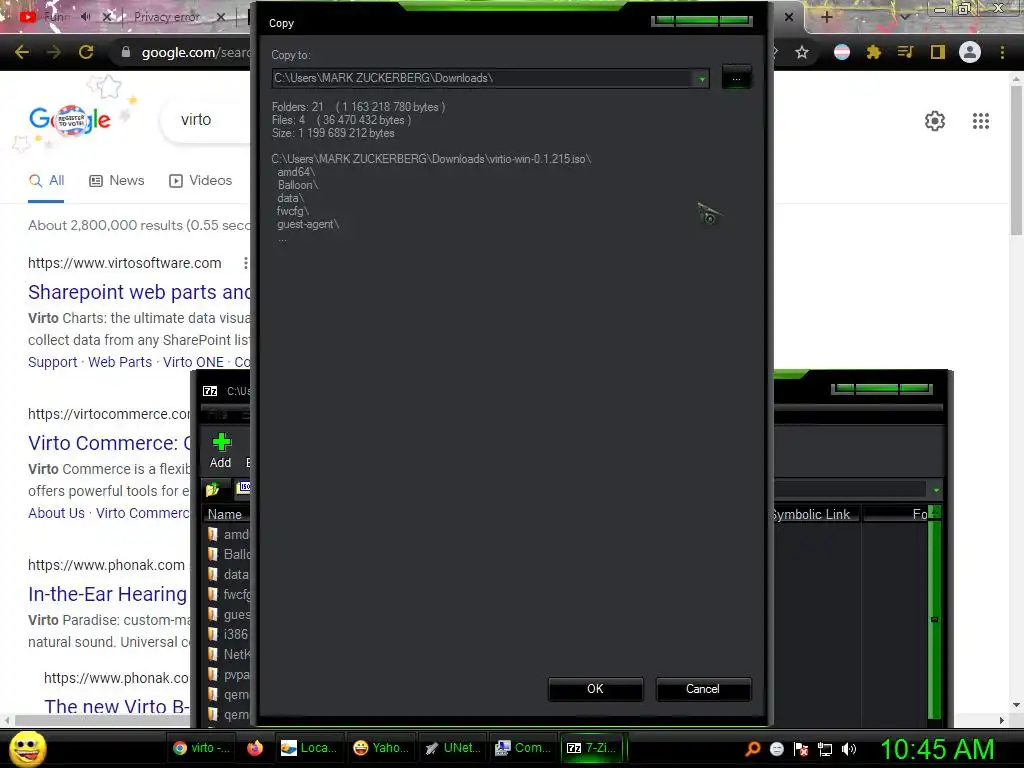Open Google search settings gear
This screenshot has height=768, width=1024.
pos(935,121)
